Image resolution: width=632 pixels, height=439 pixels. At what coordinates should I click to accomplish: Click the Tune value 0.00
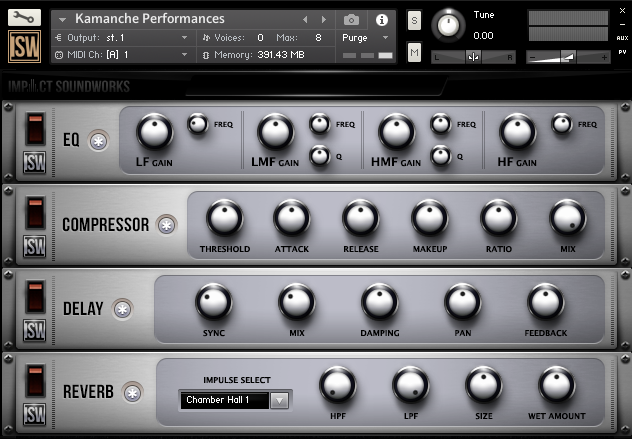click(483, 36)
